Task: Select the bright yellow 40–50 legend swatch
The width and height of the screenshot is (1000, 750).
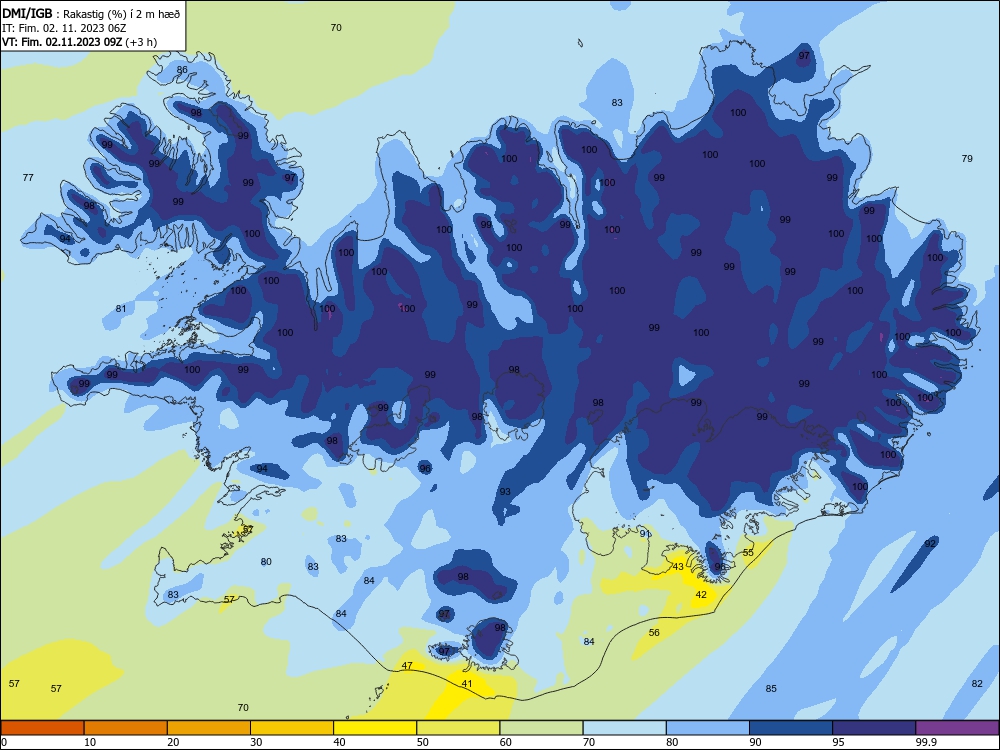Action: [375, 728]
